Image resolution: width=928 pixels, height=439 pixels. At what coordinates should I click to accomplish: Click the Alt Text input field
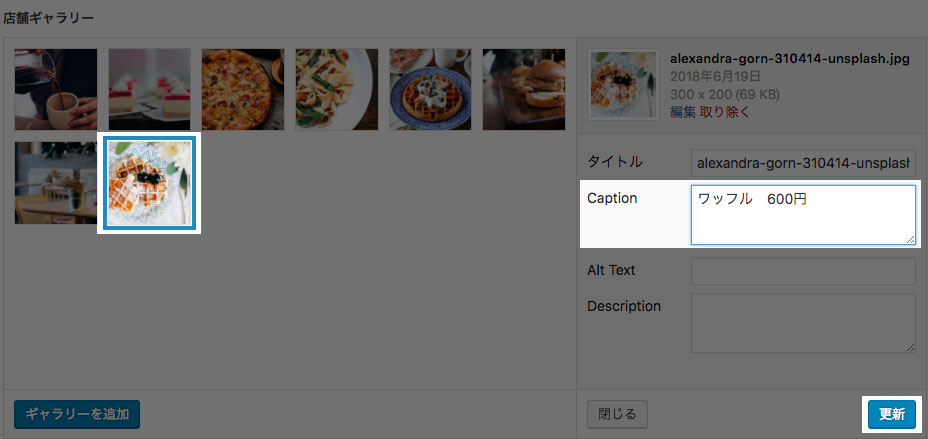(803, 271)
